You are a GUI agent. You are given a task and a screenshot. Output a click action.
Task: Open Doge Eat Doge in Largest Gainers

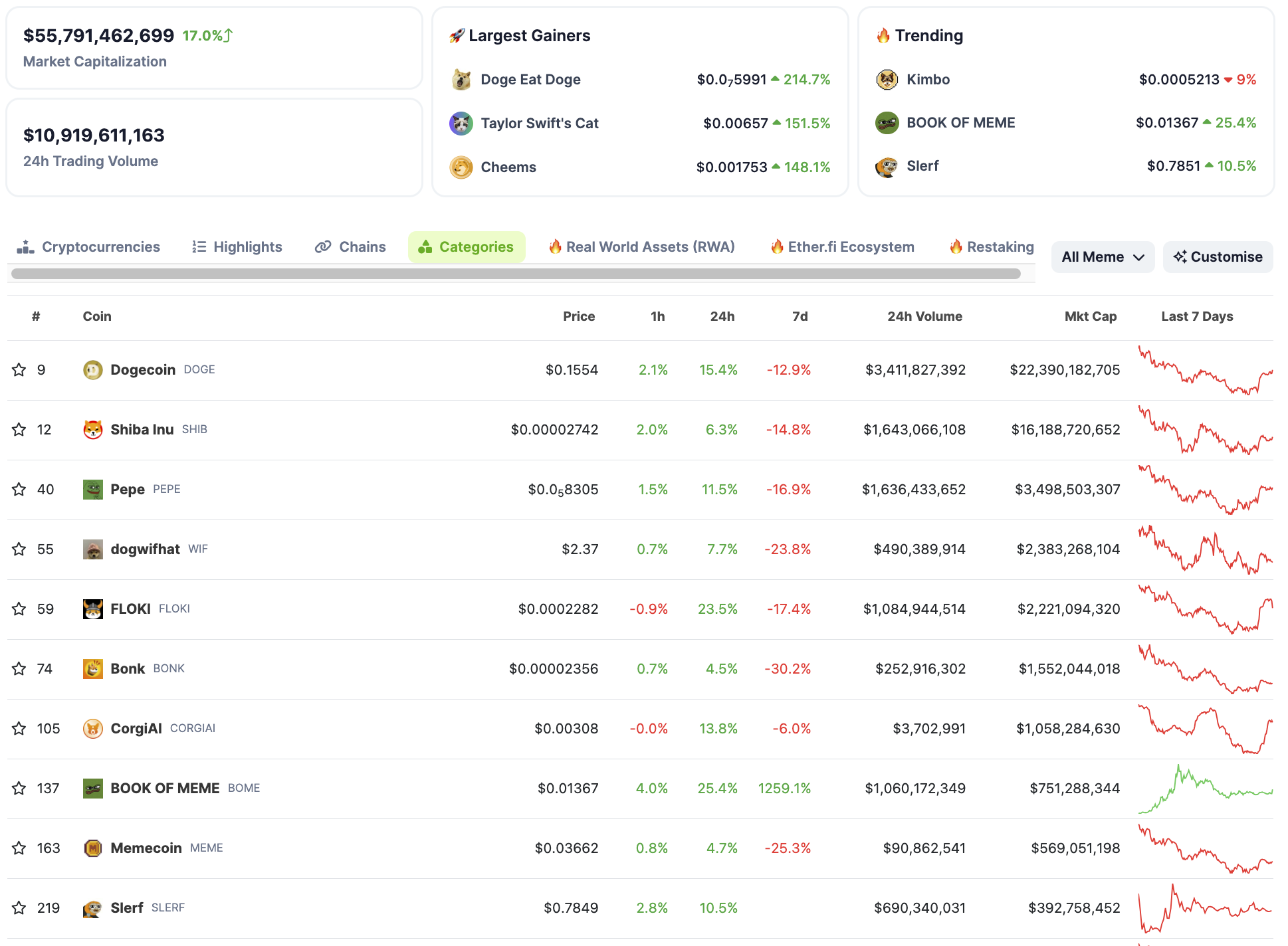click(530, 80)
